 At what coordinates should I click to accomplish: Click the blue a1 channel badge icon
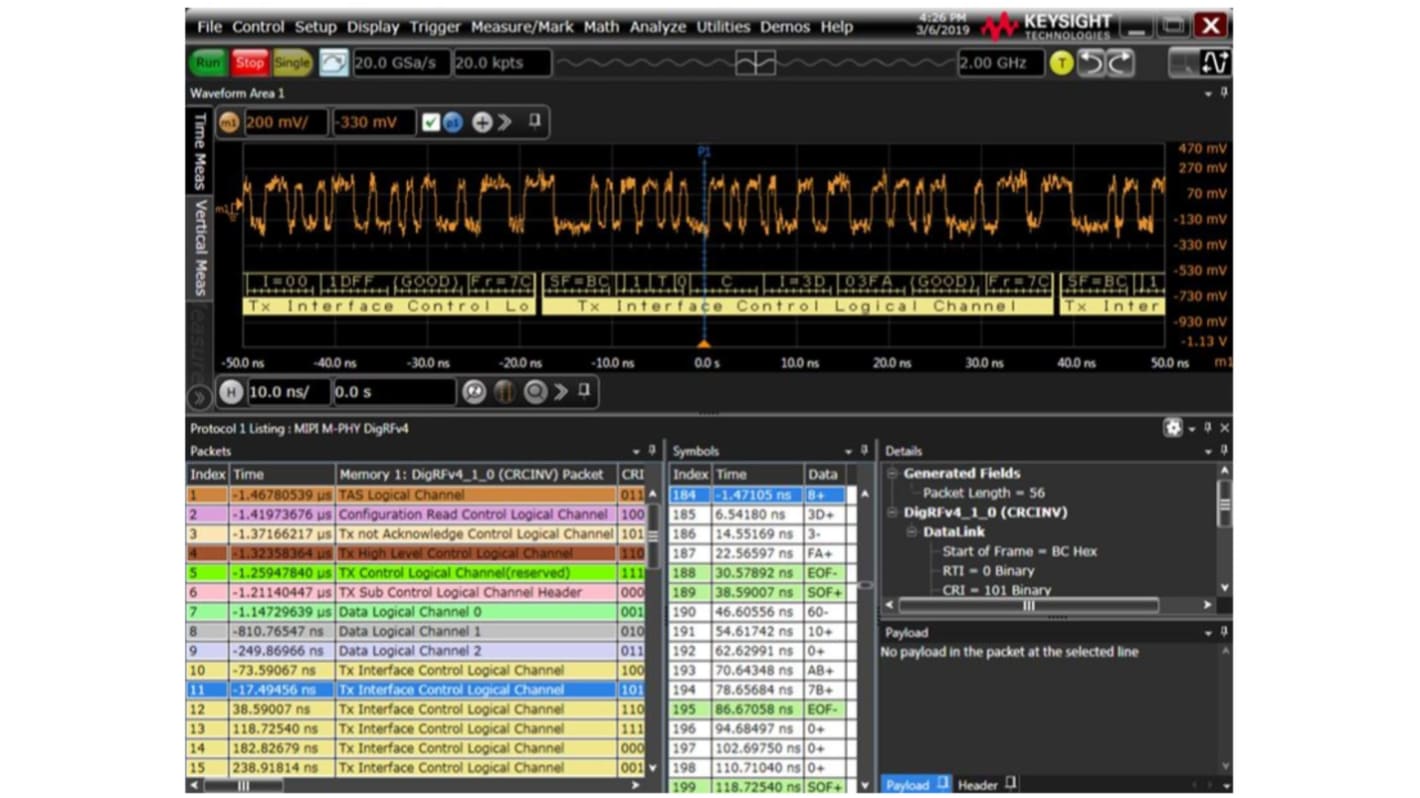coord(453,122)
